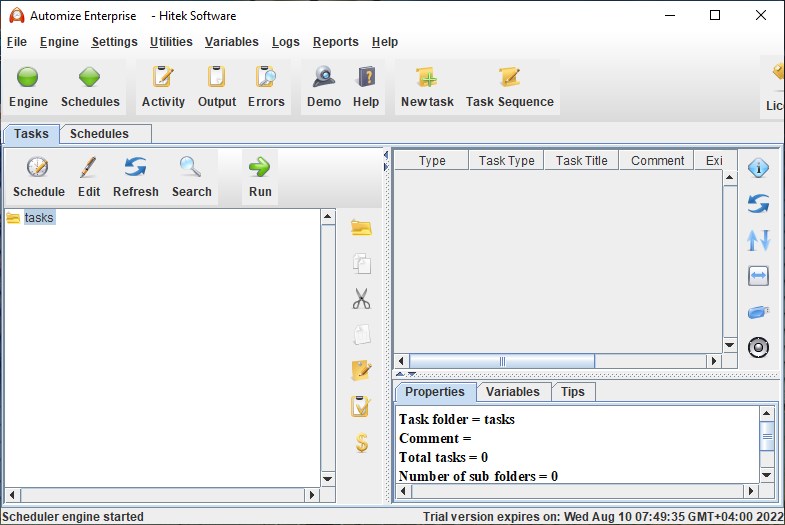Click the blue USB drive icon
Image resolution: width=785 pixels, height=525 pixels.
pos(758,312)
